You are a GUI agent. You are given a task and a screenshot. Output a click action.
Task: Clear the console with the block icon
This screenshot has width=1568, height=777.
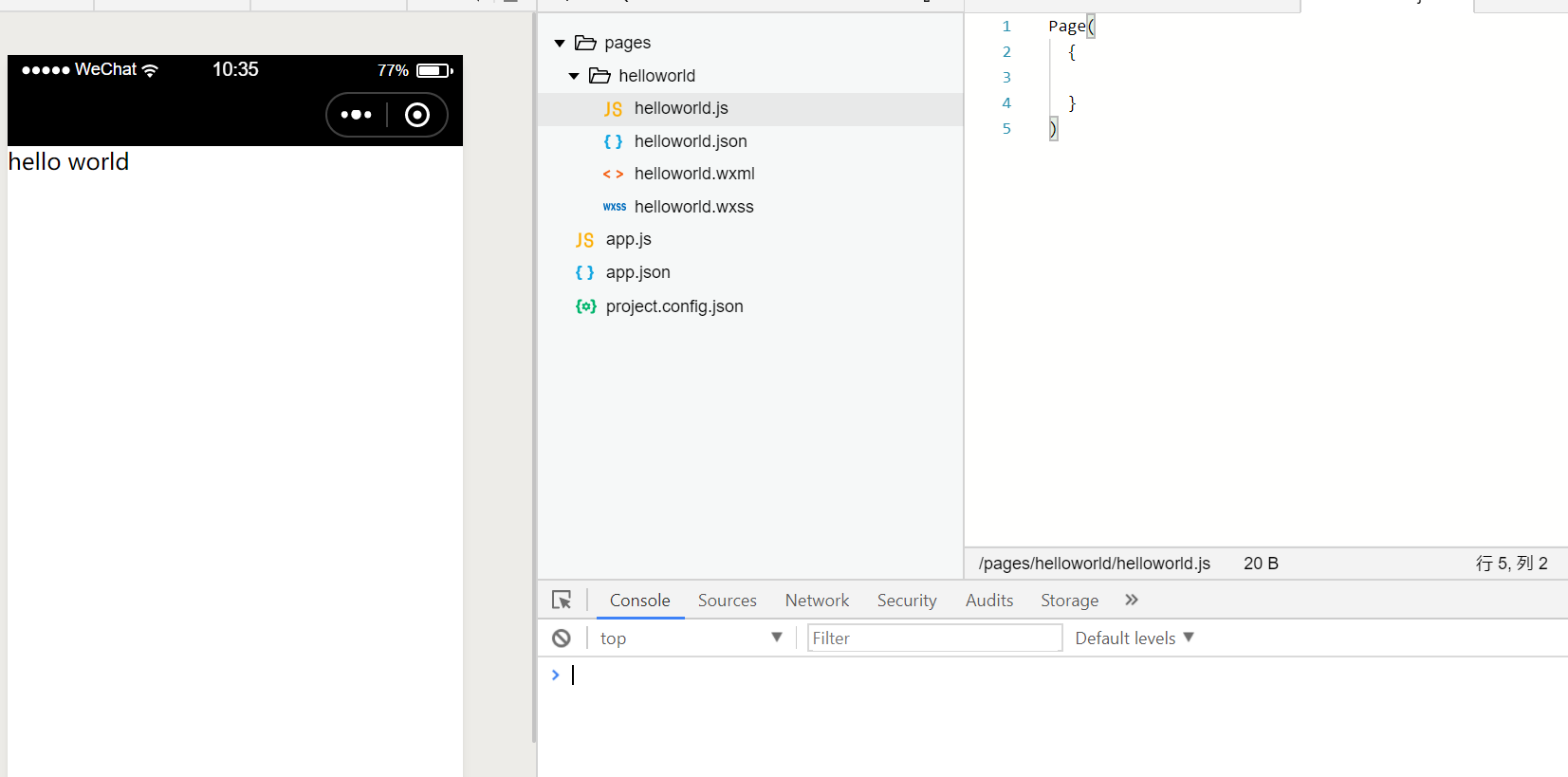562,638
